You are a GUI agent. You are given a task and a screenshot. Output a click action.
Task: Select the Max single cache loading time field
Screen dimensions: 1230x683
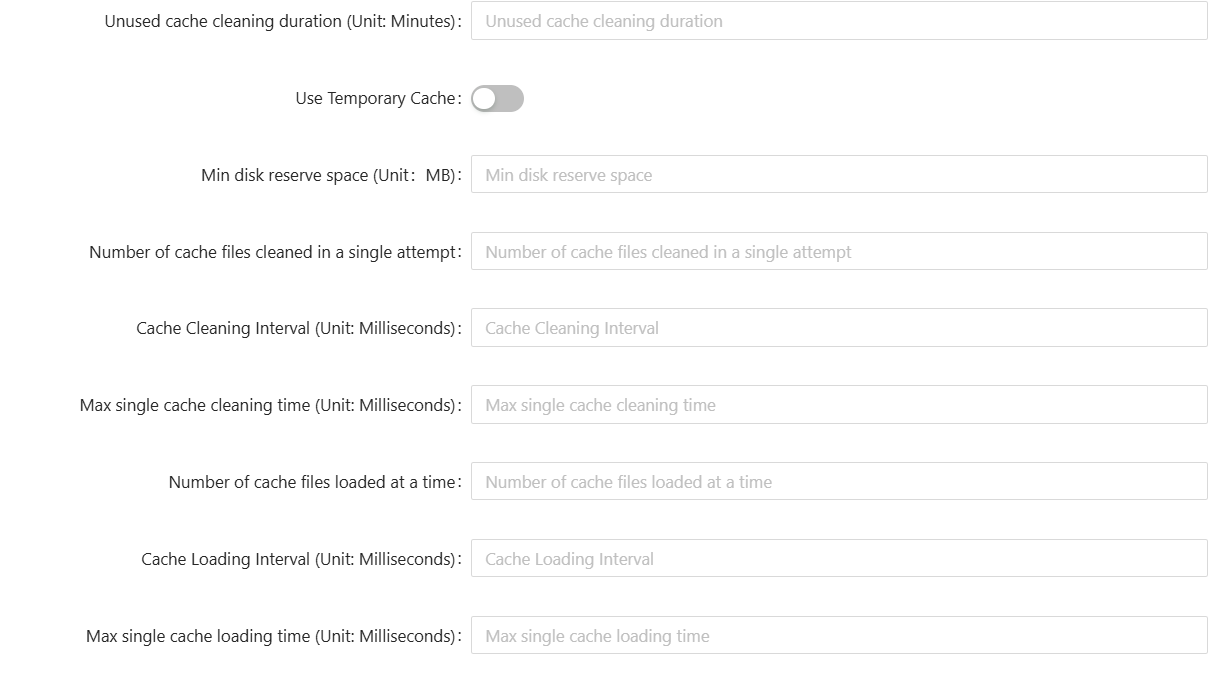coord(838,636)
